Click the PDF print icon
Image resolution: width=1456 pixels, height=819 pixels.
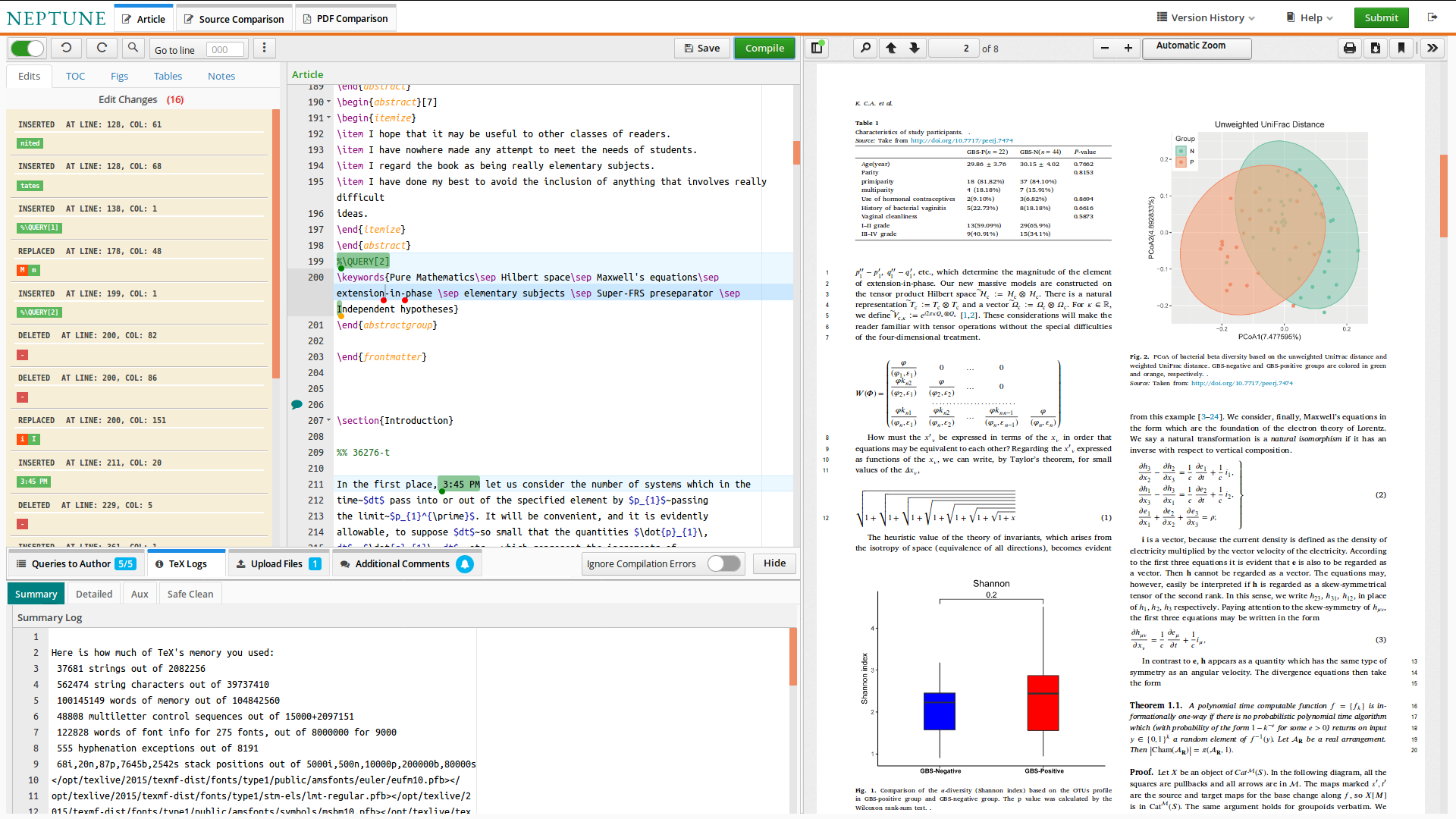(x=1349, y=49)
